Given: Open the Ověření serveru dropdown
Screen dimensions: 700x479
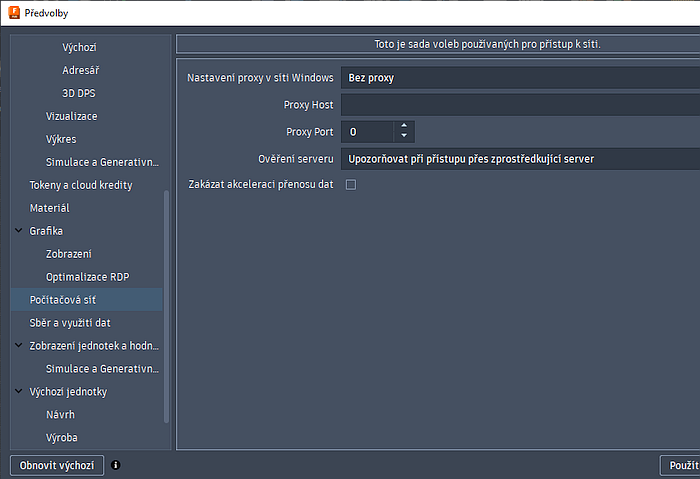Looking at the screenshot, I should [x=520, y=158].
